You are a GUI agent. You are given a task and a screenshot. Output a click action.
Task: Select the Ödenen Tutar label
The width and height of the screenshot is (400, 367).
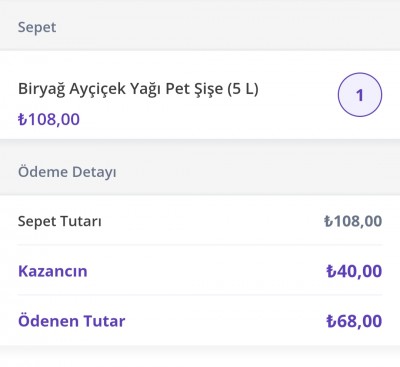point(72,321)
